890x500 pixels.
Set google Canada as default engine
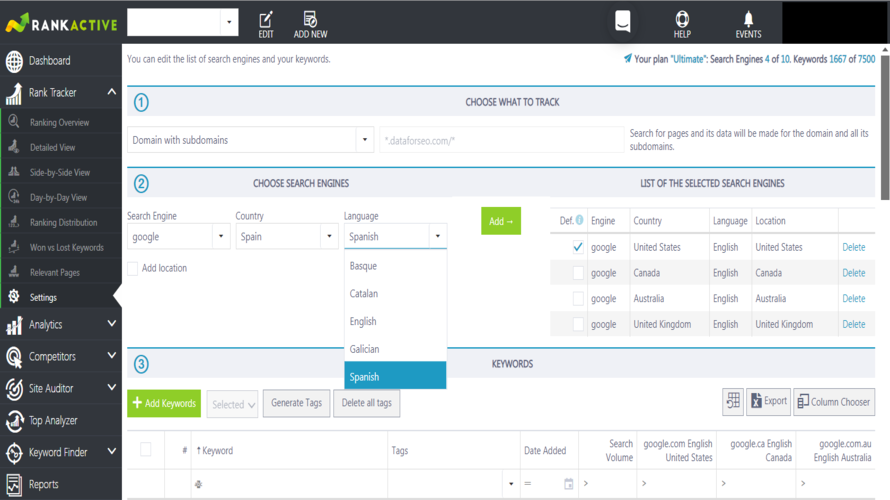[578, 273]
